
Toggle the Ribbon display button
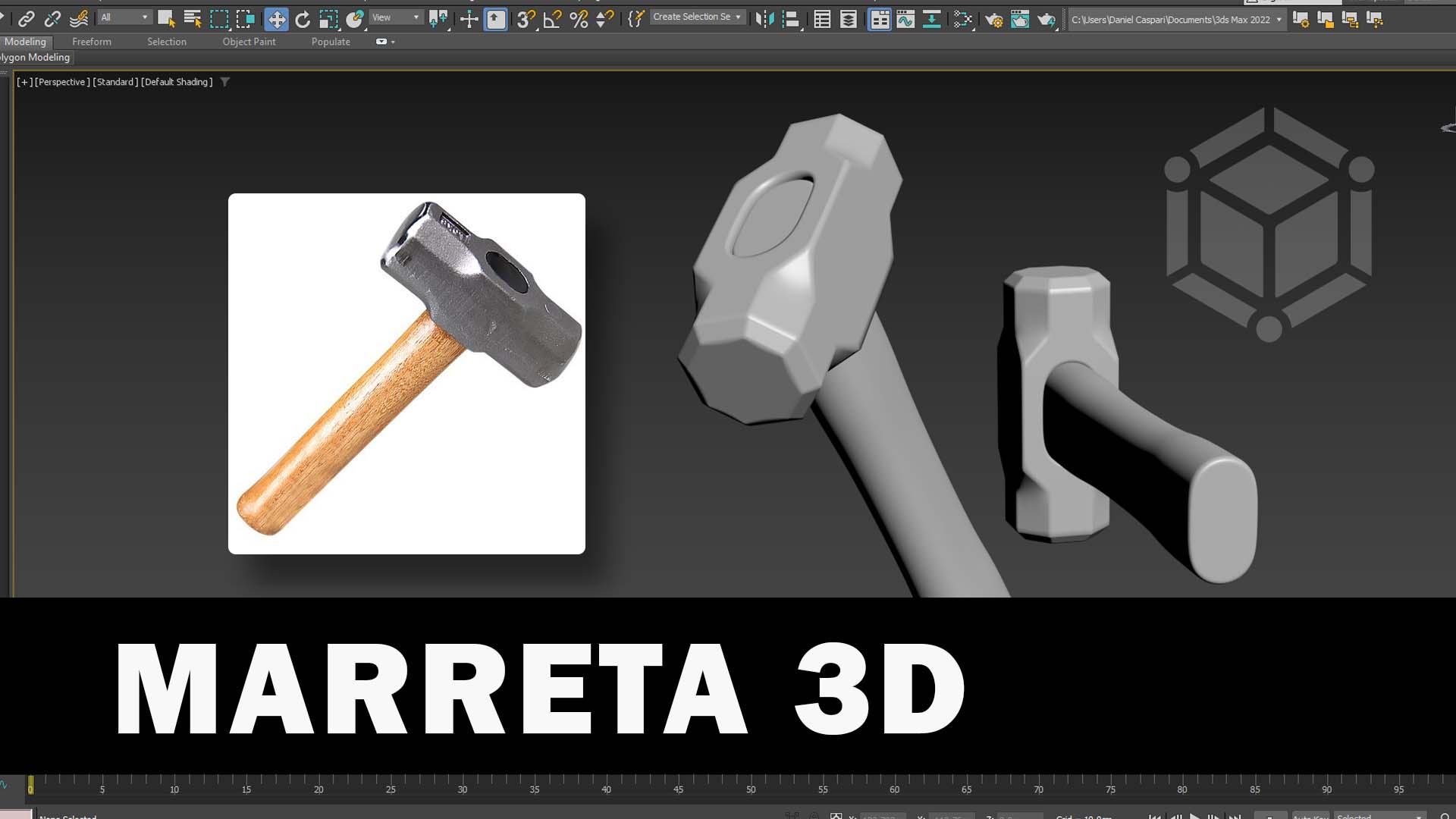pos(880,20)
